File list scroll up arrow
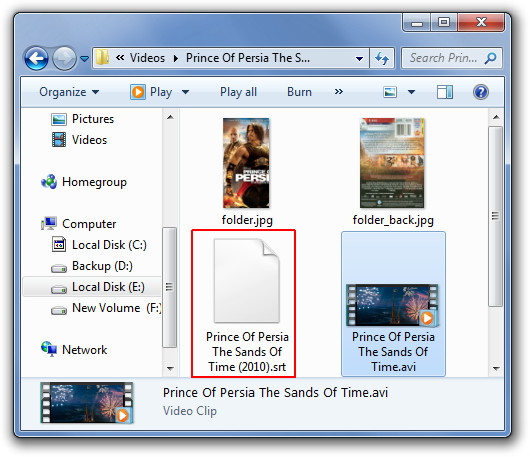The width and height of the screenshot is (530, 457). (496, 117)
